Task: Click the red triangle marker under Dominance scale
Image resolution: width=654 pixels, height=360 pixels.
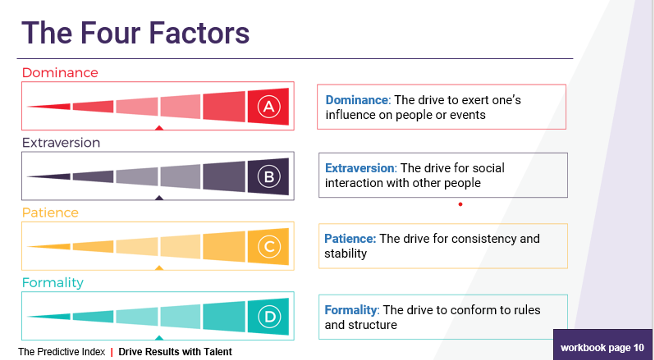Action: pos(159,128)
